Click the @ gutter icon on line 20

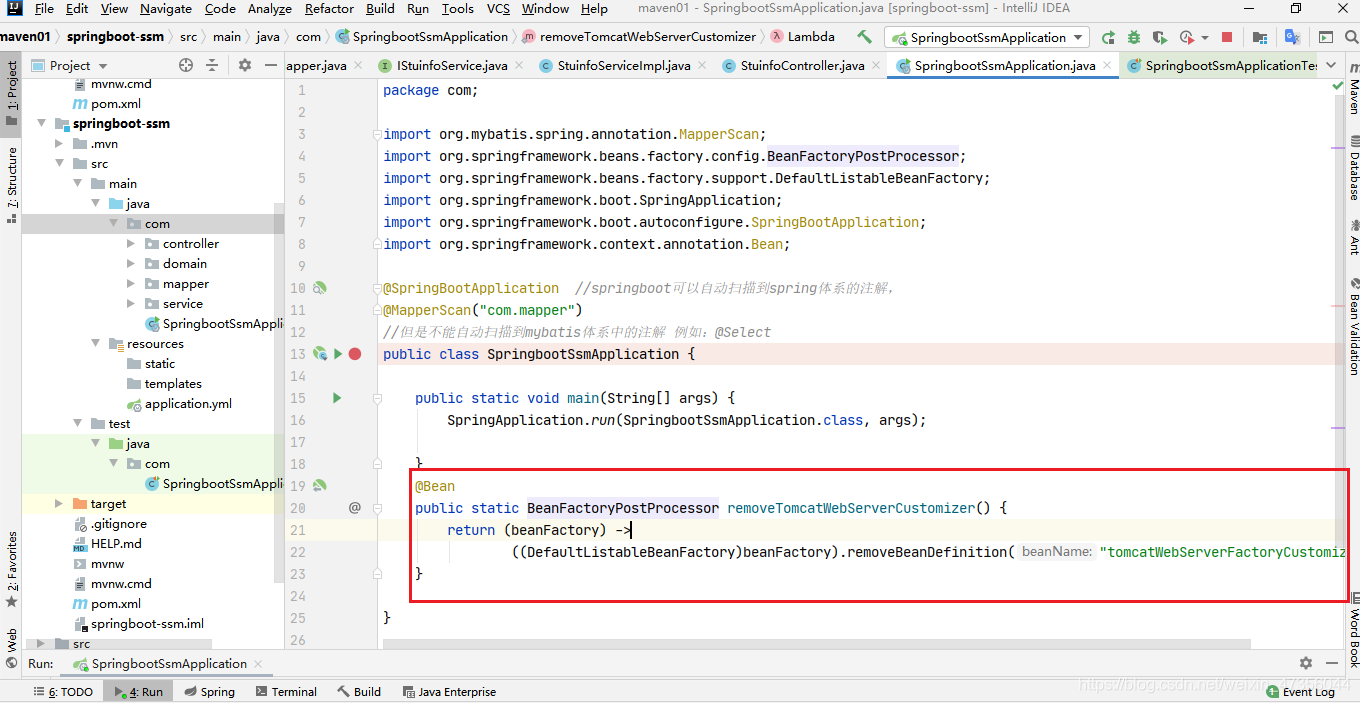(x=354, y=508)
